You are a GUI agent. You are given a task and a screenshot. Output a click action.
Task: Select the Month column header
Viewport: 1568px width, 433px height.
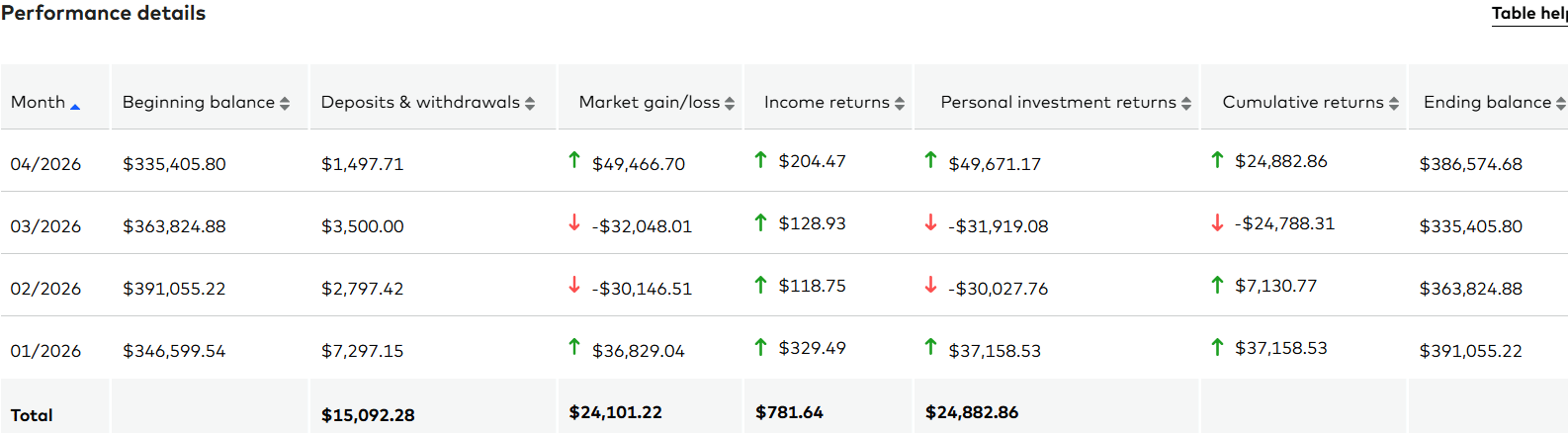38,102
